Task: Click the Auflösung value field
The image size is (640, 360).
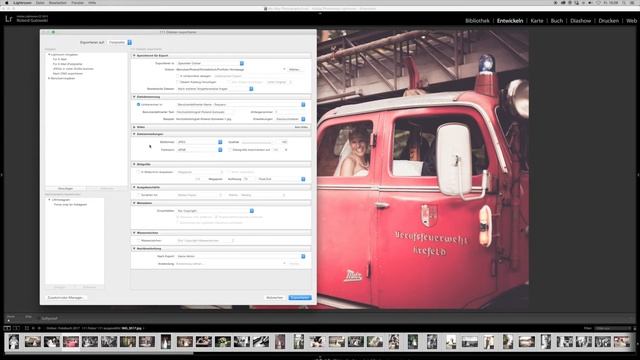Action: [249, 179]
